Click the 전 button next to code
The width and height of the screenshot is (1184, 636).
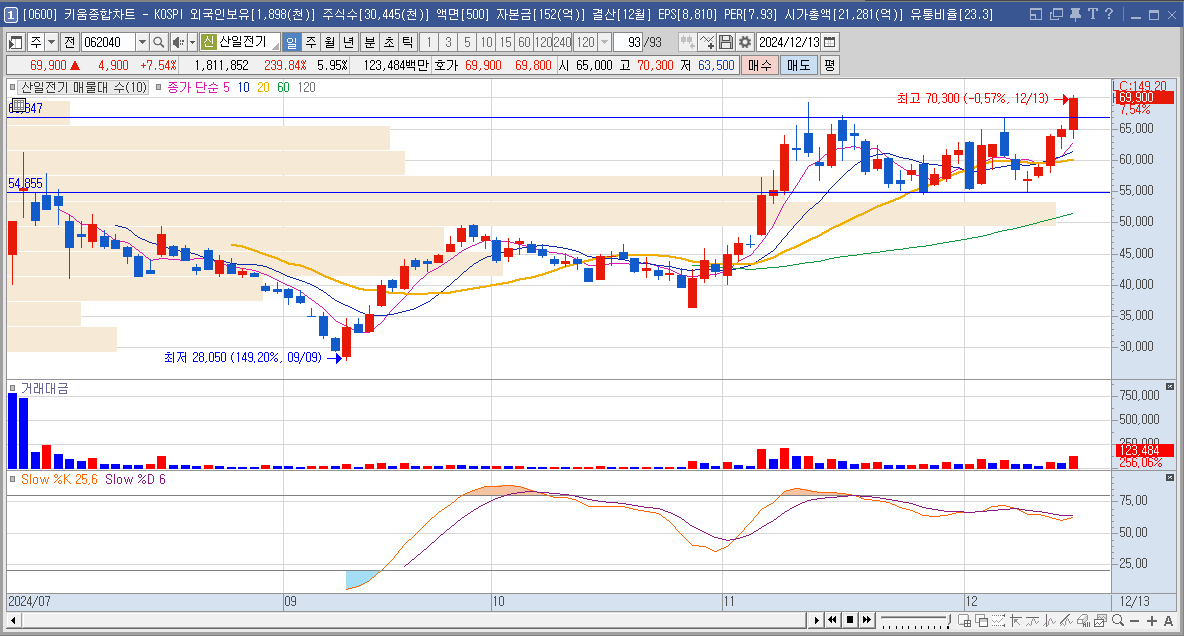(x=69, y=42)
